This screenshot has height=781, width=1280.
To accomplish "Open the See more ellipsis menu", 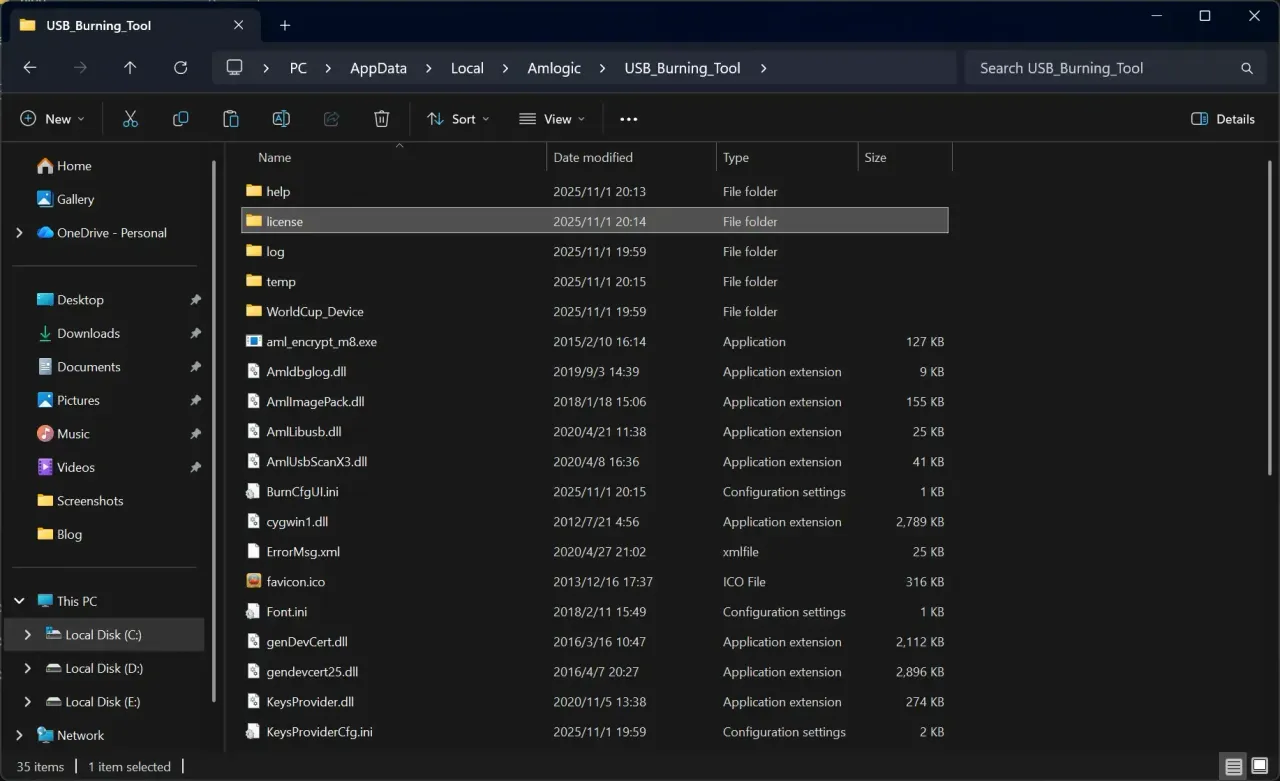I will tap(628, 119).
